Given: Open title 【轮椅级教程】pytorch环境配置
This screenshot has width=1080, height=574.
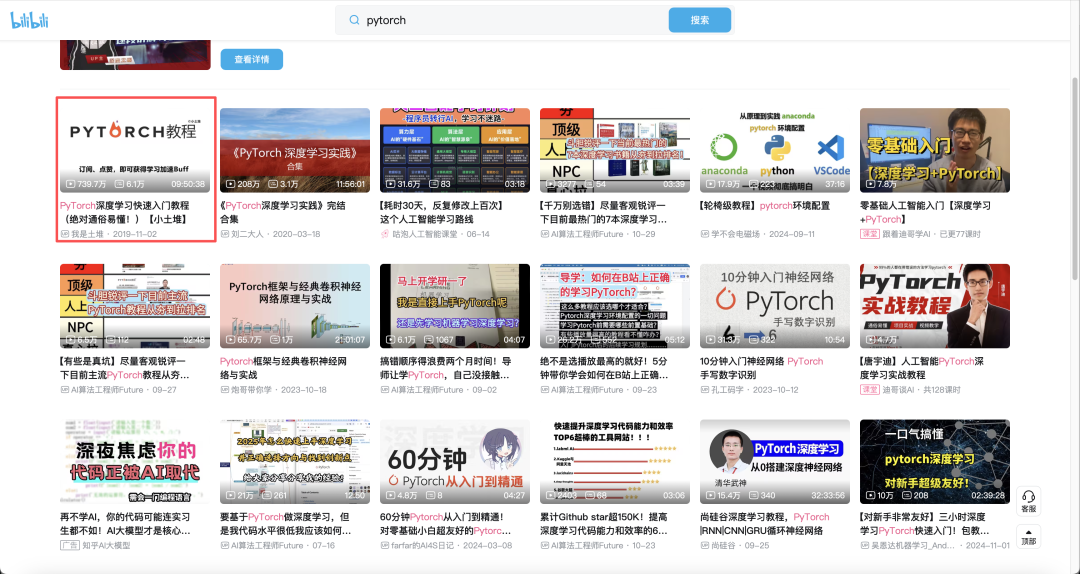Looking at the screenshot, I should click(x=765, y=205).
